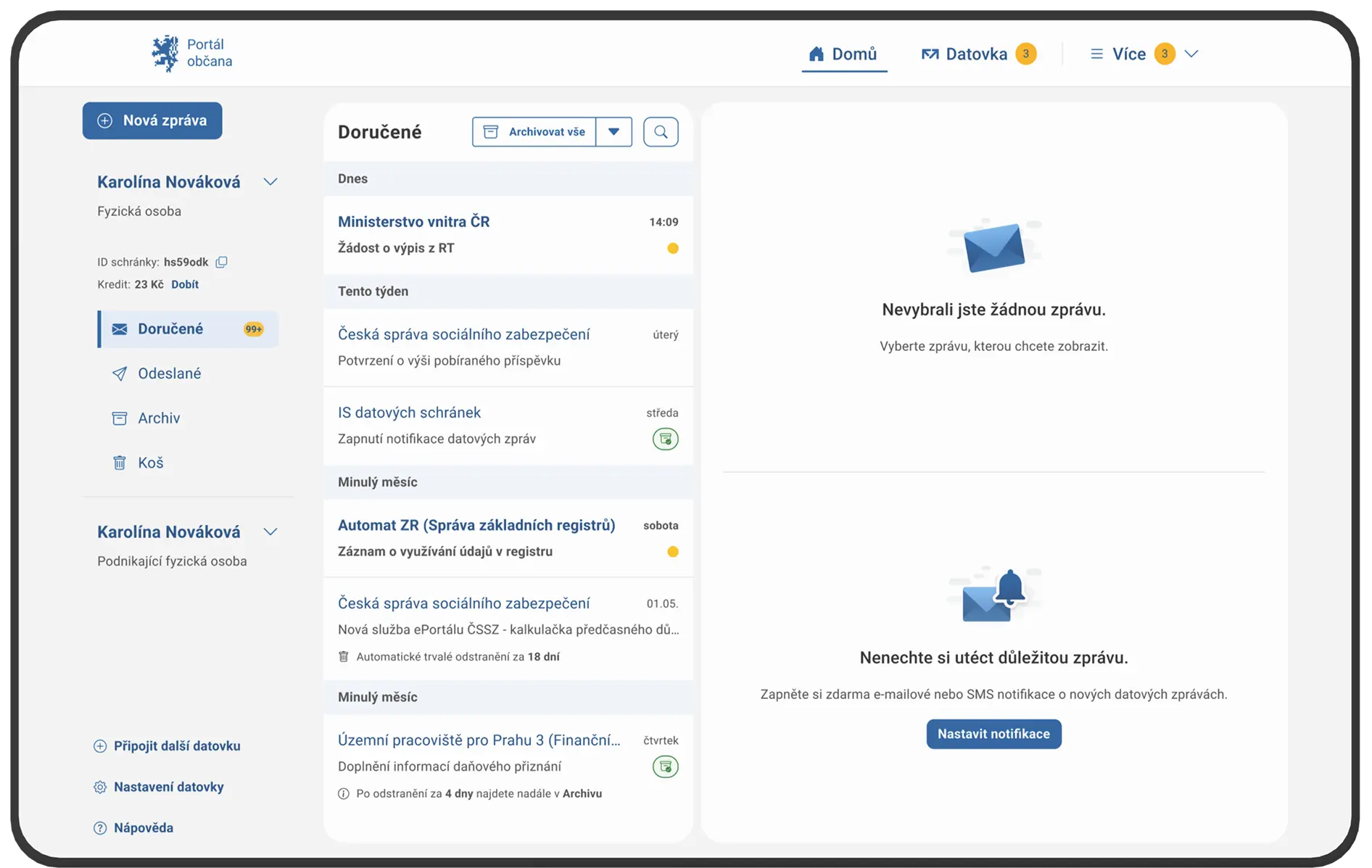The image size is (1372, 868).
Task: Click the green certificate icon on IS datových schránek
Action: (x=665, y=439)
